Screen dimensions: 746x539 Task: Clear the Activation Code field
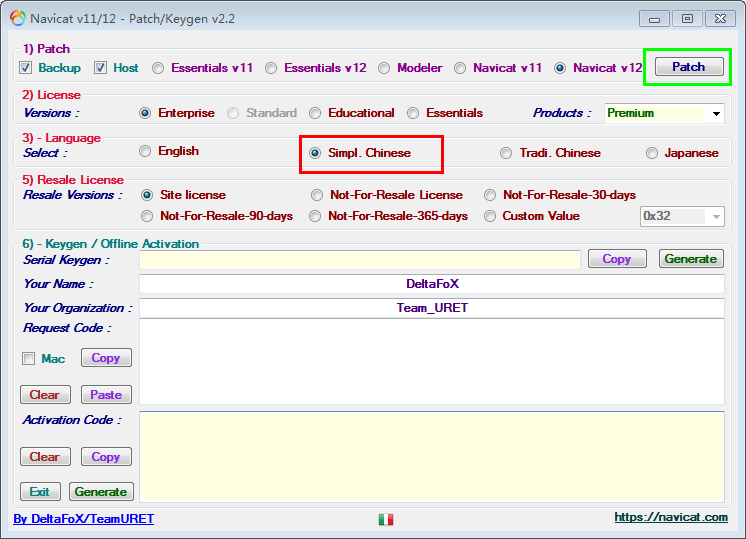[x=45, y=457]
